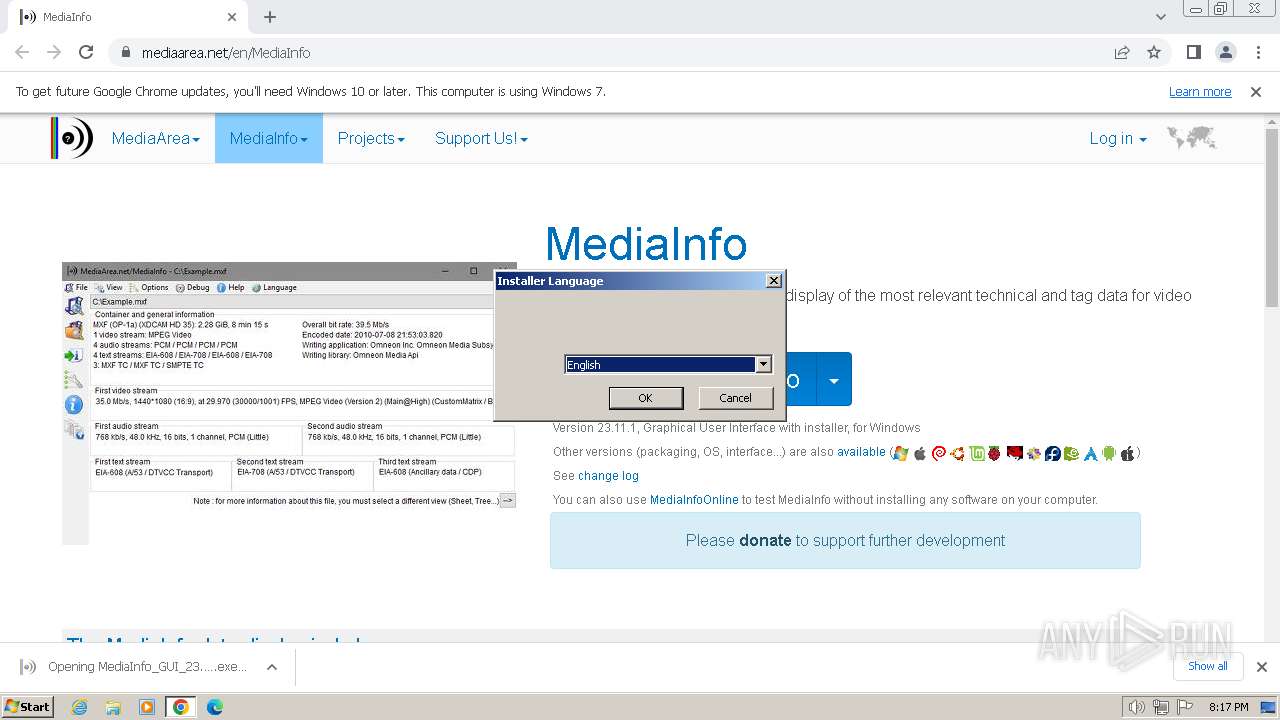Expand the Support Us! dropdown
The height and width of the screenshot is (720, 1280).
[x=481, y=138]
